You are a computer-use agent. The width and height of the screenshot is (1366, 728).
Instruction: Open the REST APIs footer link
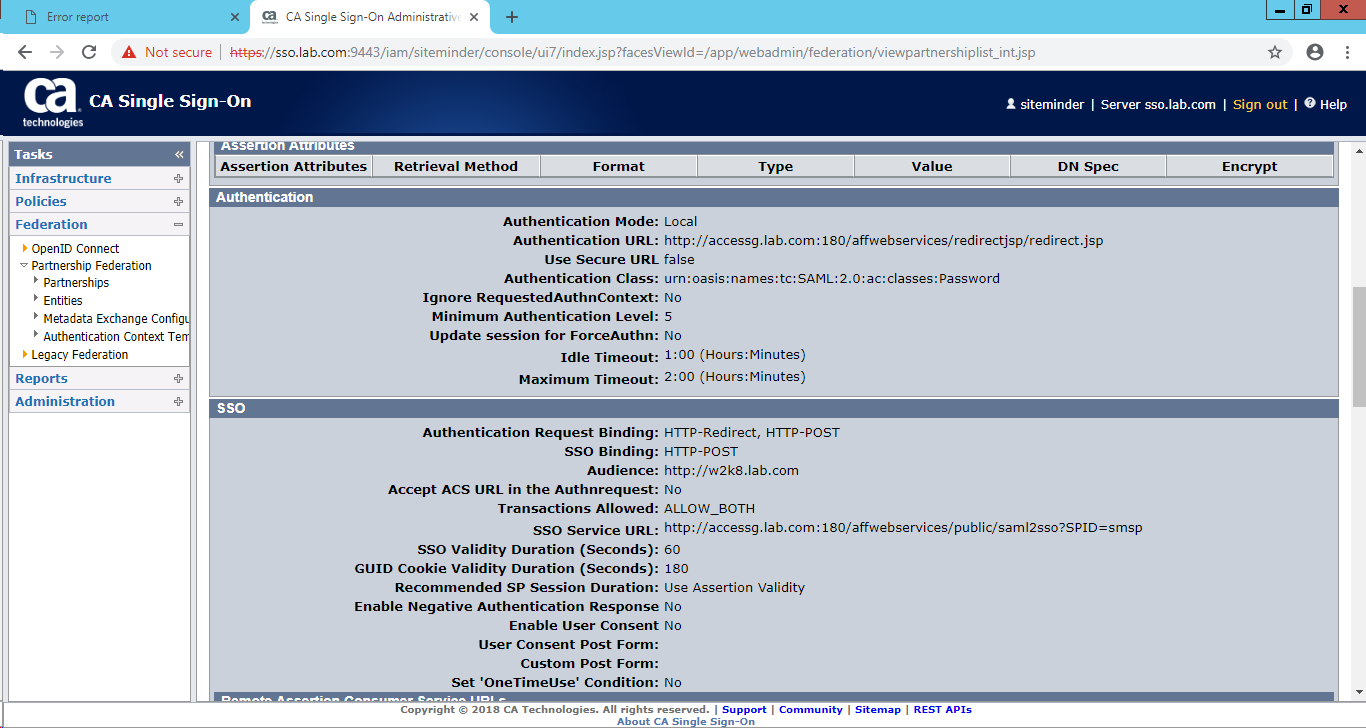[942, 710]
